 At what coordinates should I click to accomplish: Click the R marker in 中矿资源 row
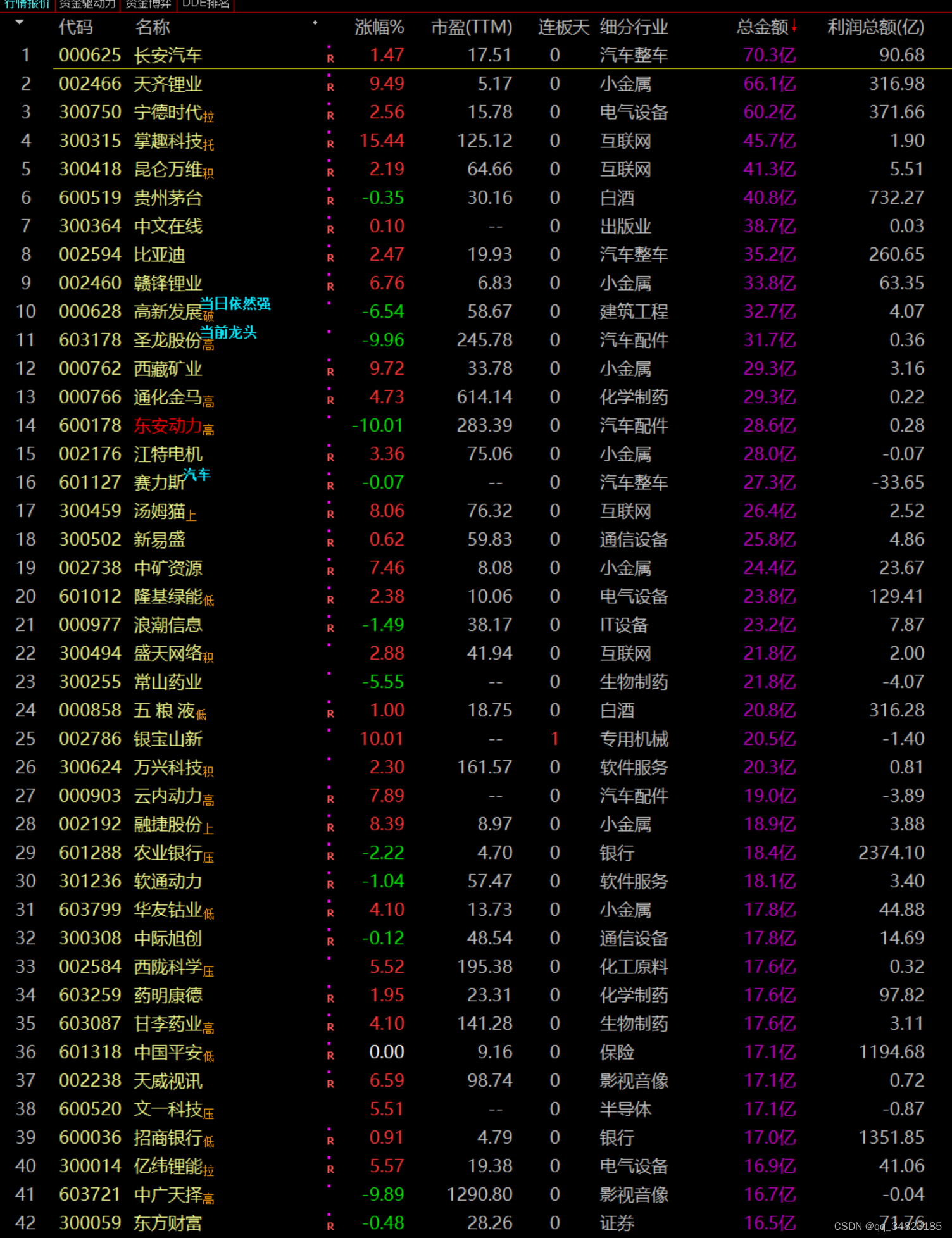[330, 571]
